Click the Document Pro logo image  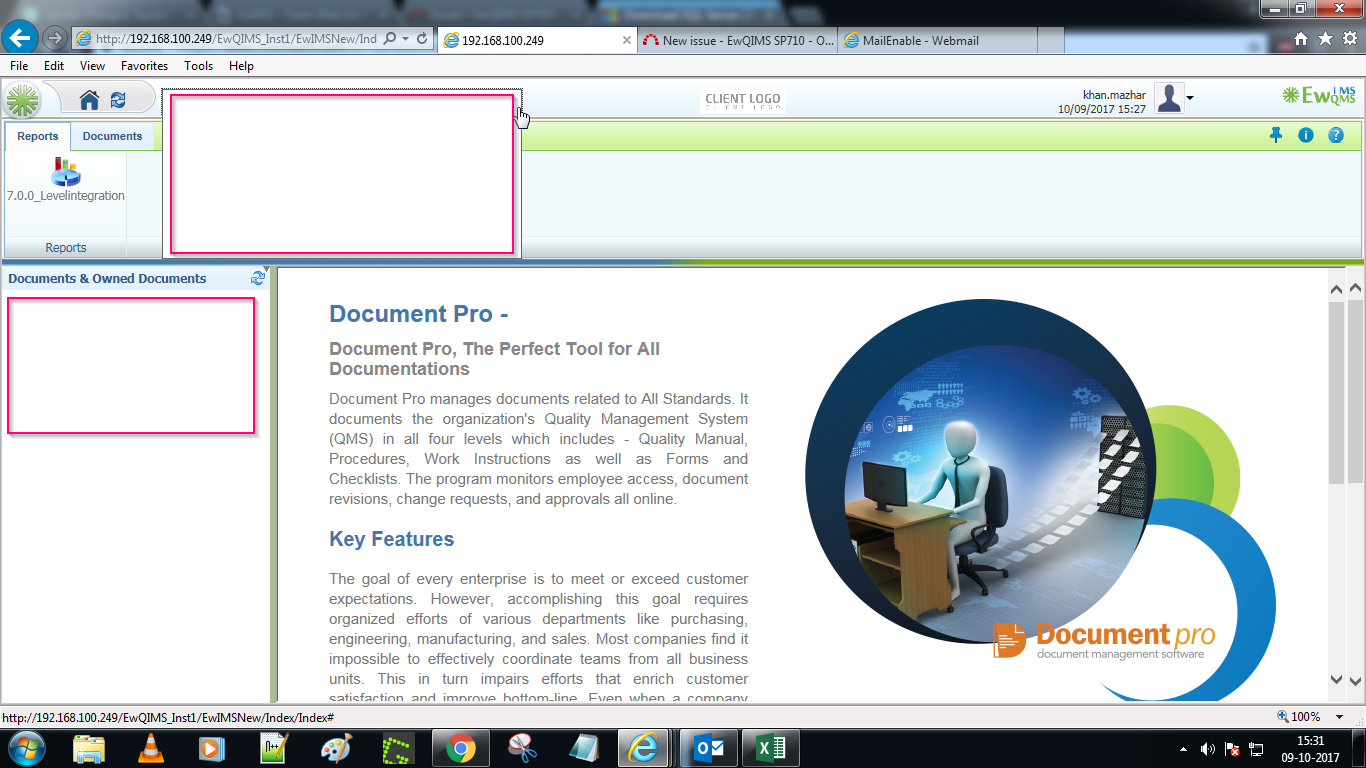click(1104, 641)
